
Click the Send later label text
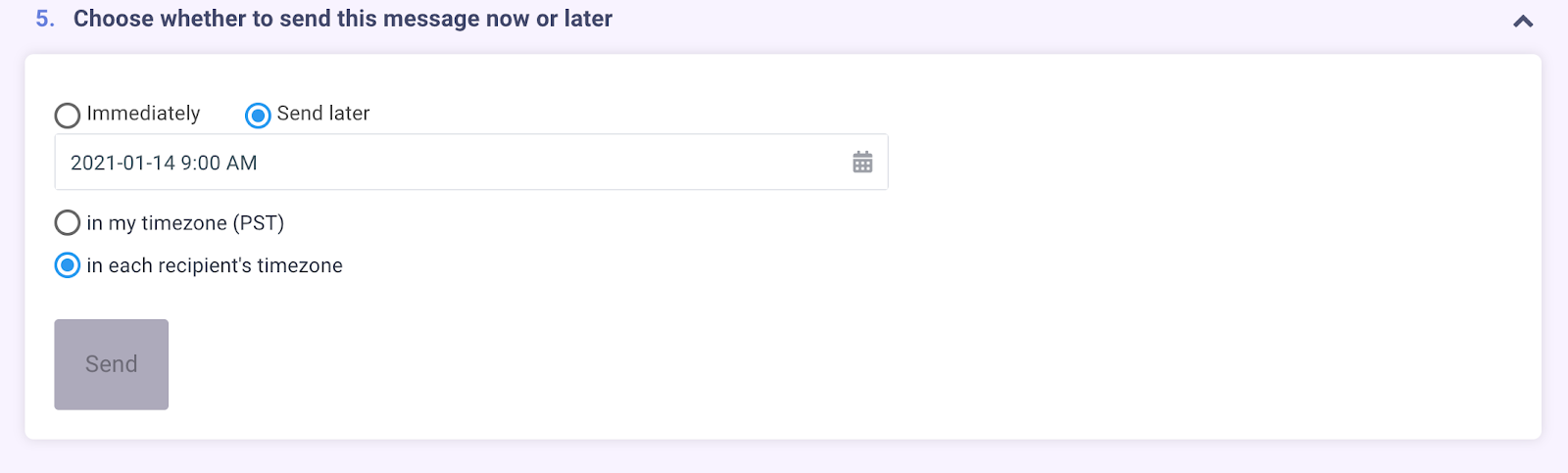323,114
